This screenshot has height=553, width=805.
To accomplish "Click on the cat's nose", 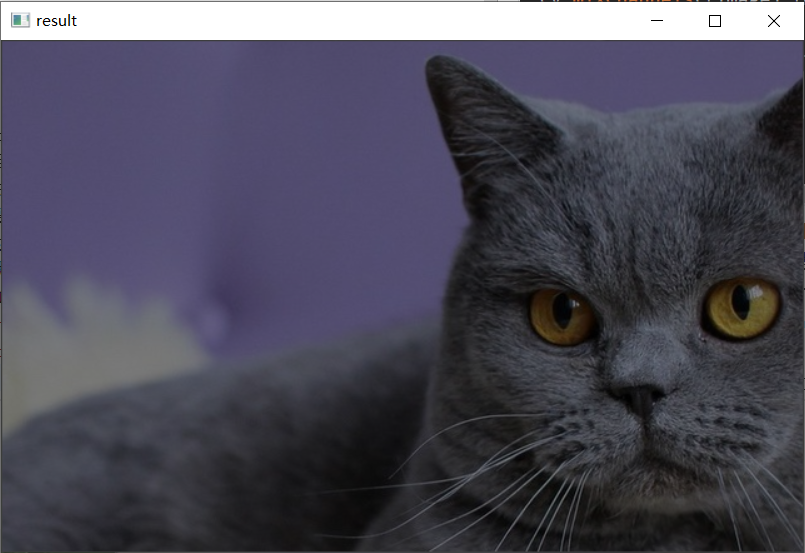I will click(640, 395).
